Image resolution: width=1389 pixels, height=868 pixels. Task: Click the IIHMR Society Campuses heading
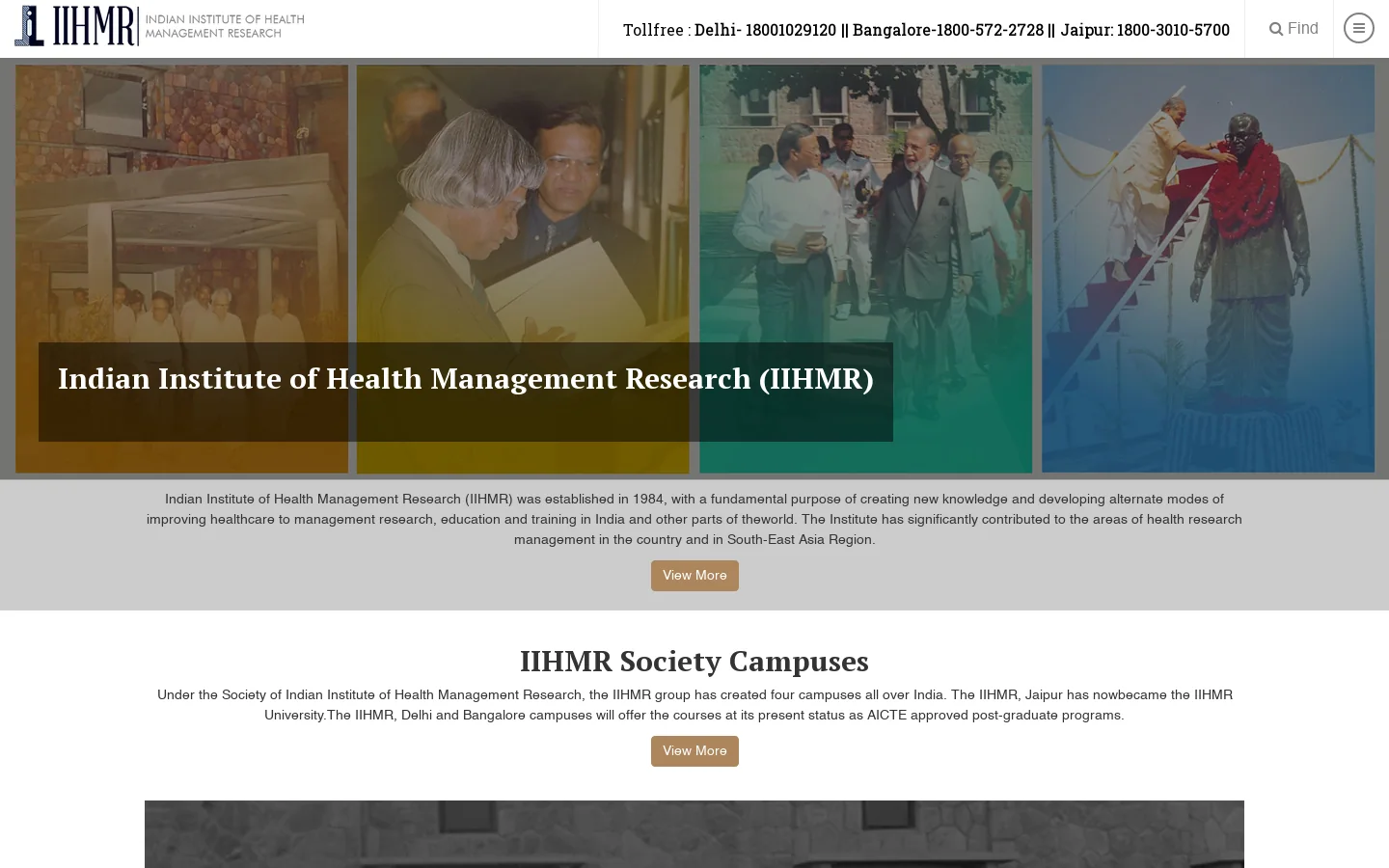[x=694, y=662]
